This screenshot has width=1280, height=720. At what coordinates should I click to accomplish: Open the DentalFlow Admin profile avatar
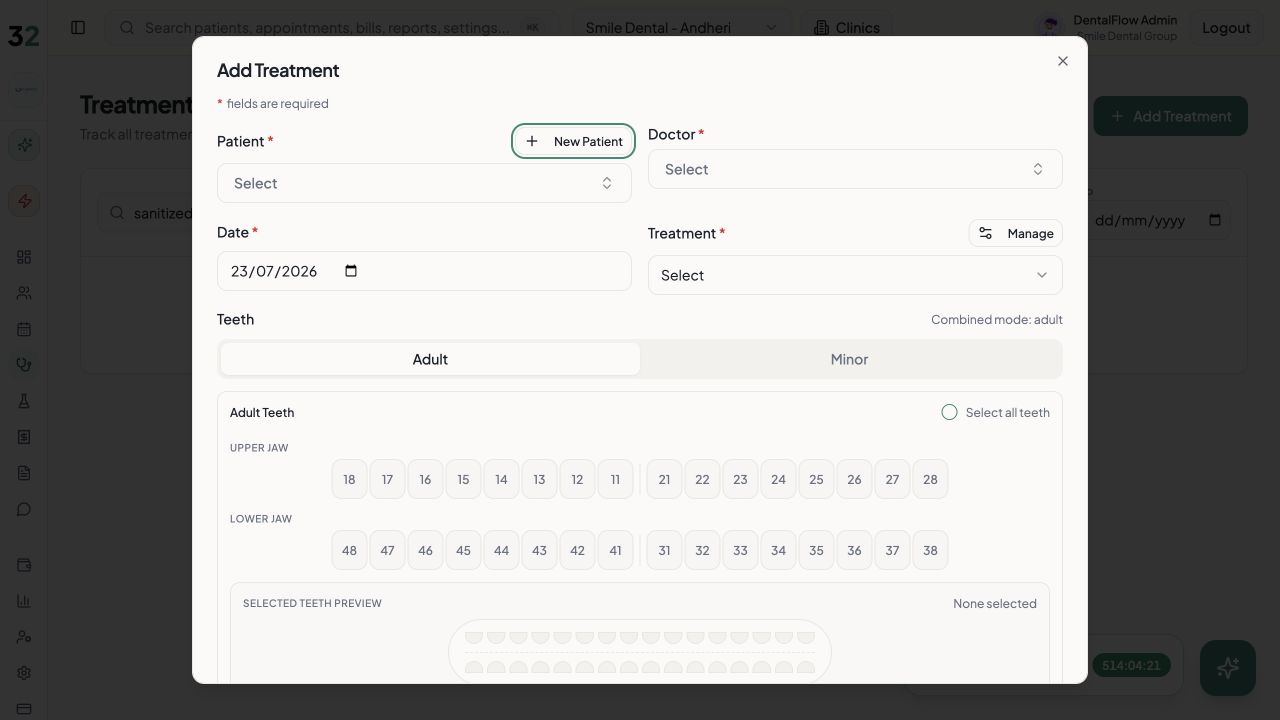point(1050,28)
